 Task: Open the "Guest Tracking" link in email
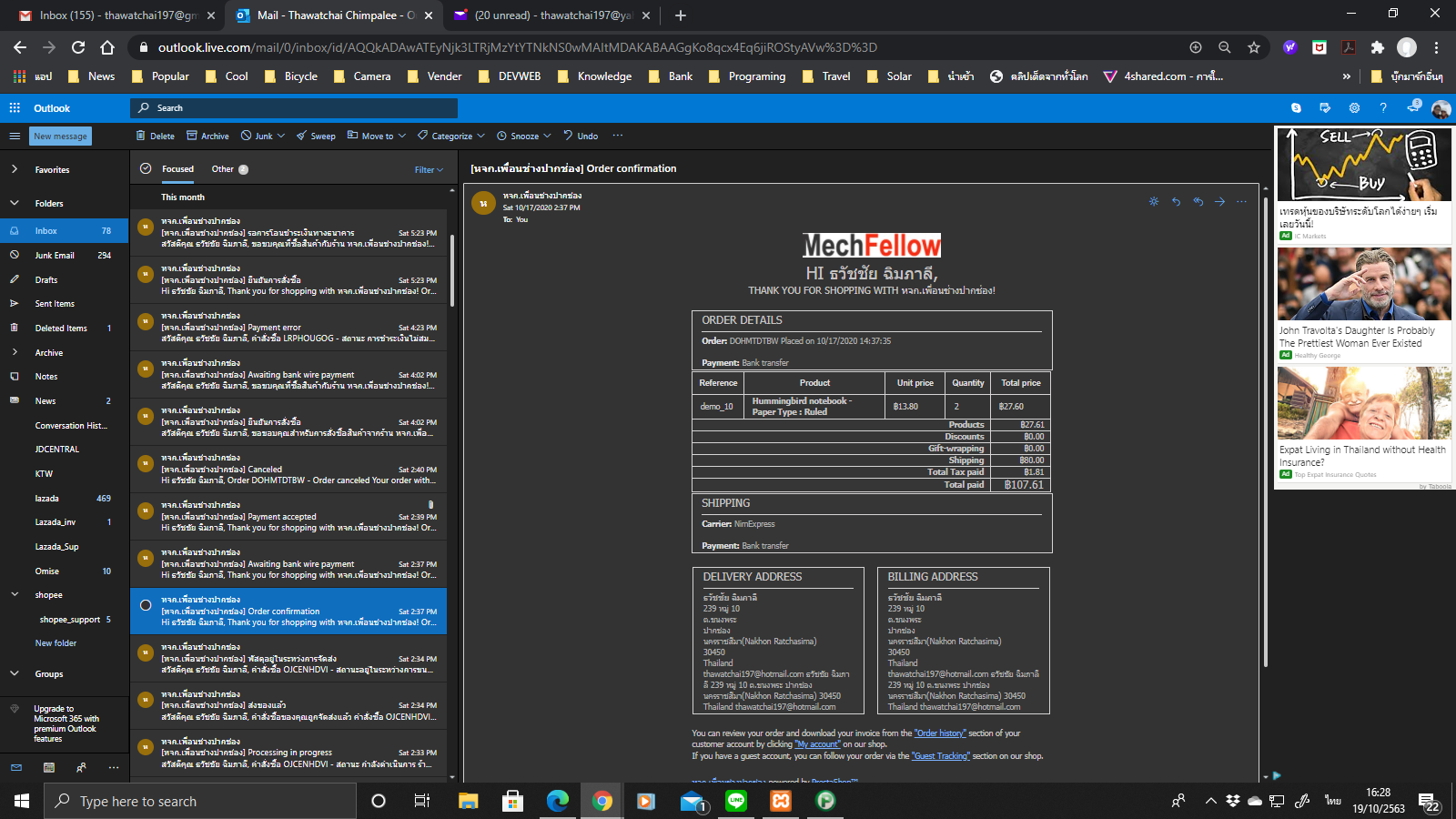[941, 755]
